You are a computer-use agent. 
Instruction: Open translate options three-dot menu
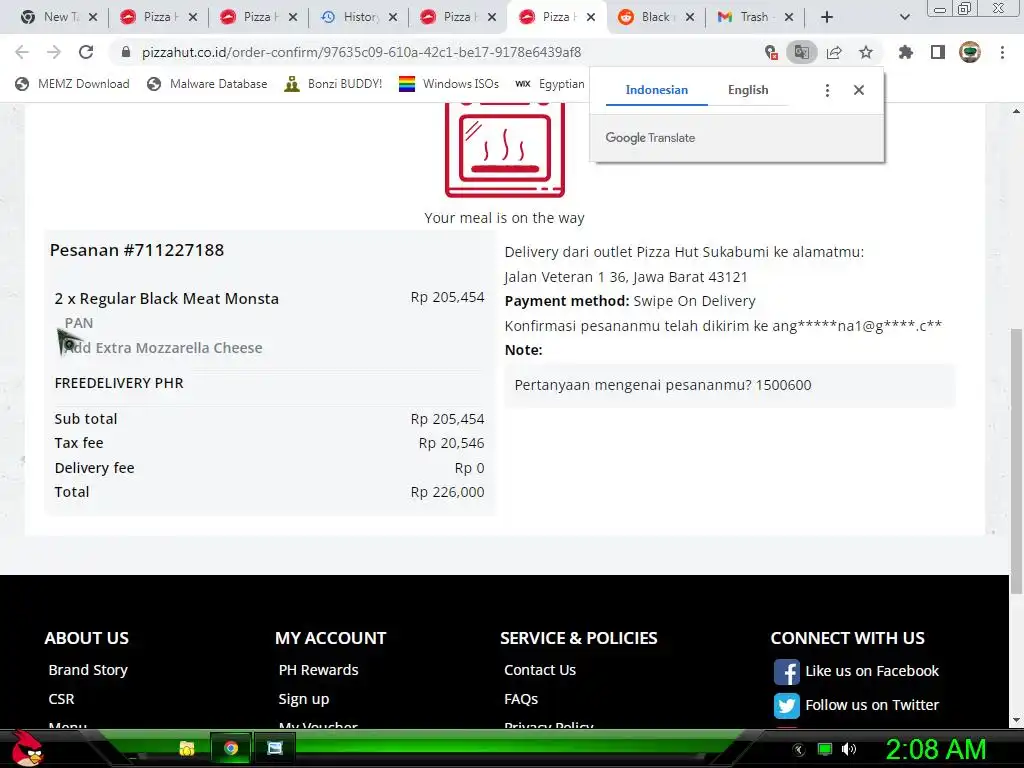click(827, 90)
